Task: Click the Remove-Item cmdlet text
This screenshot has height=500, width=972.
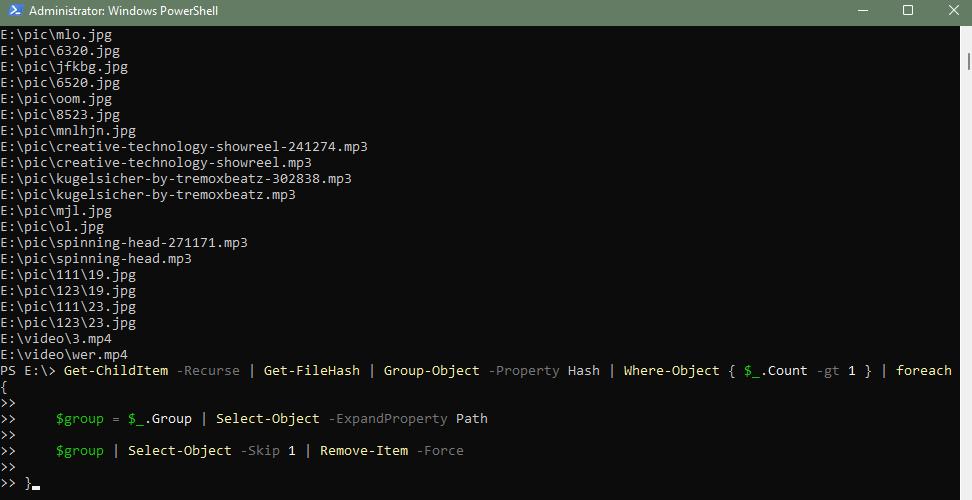Action: [363, 451]
